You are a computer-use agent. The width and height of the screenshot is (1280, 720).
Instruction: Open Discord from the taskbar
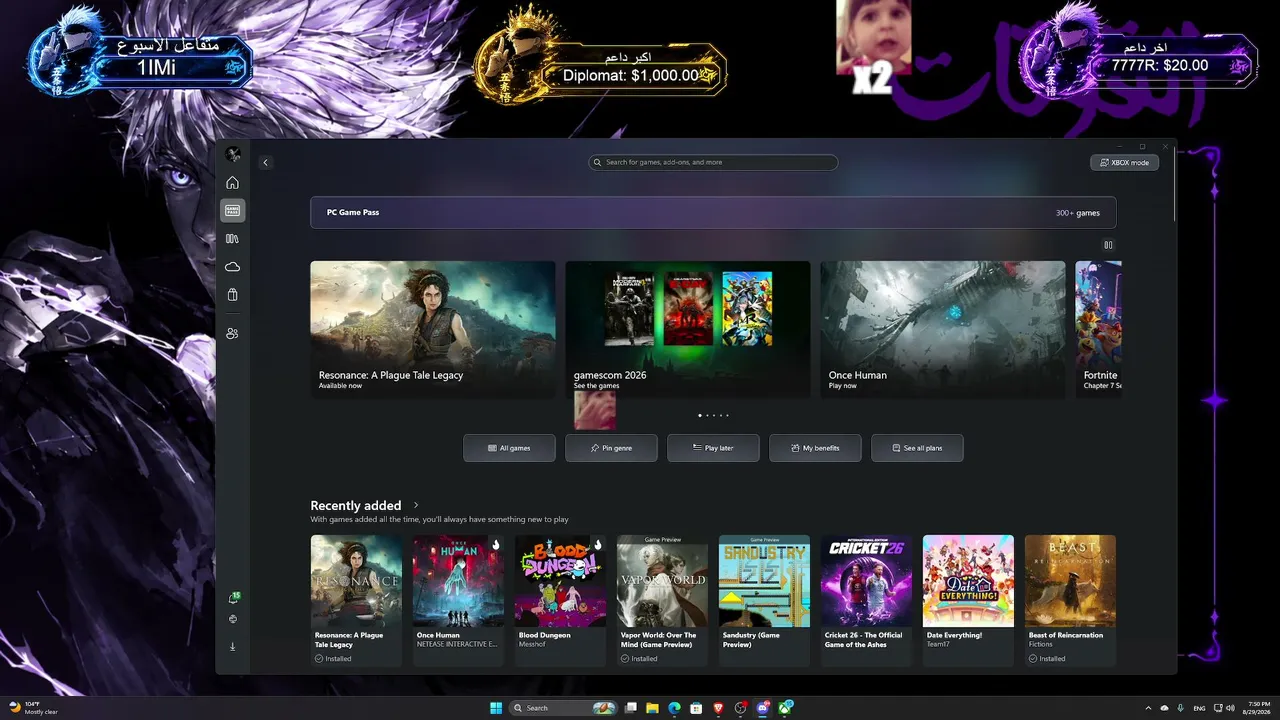764,708
